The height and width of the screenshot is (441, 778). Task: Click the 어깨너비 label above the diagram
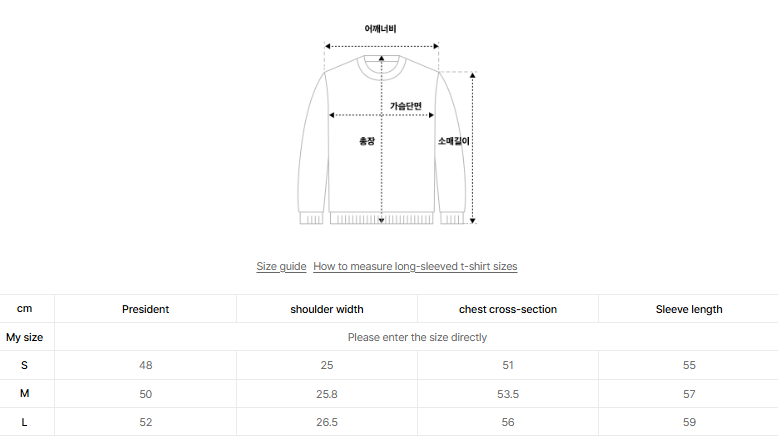tap(381, 29)
